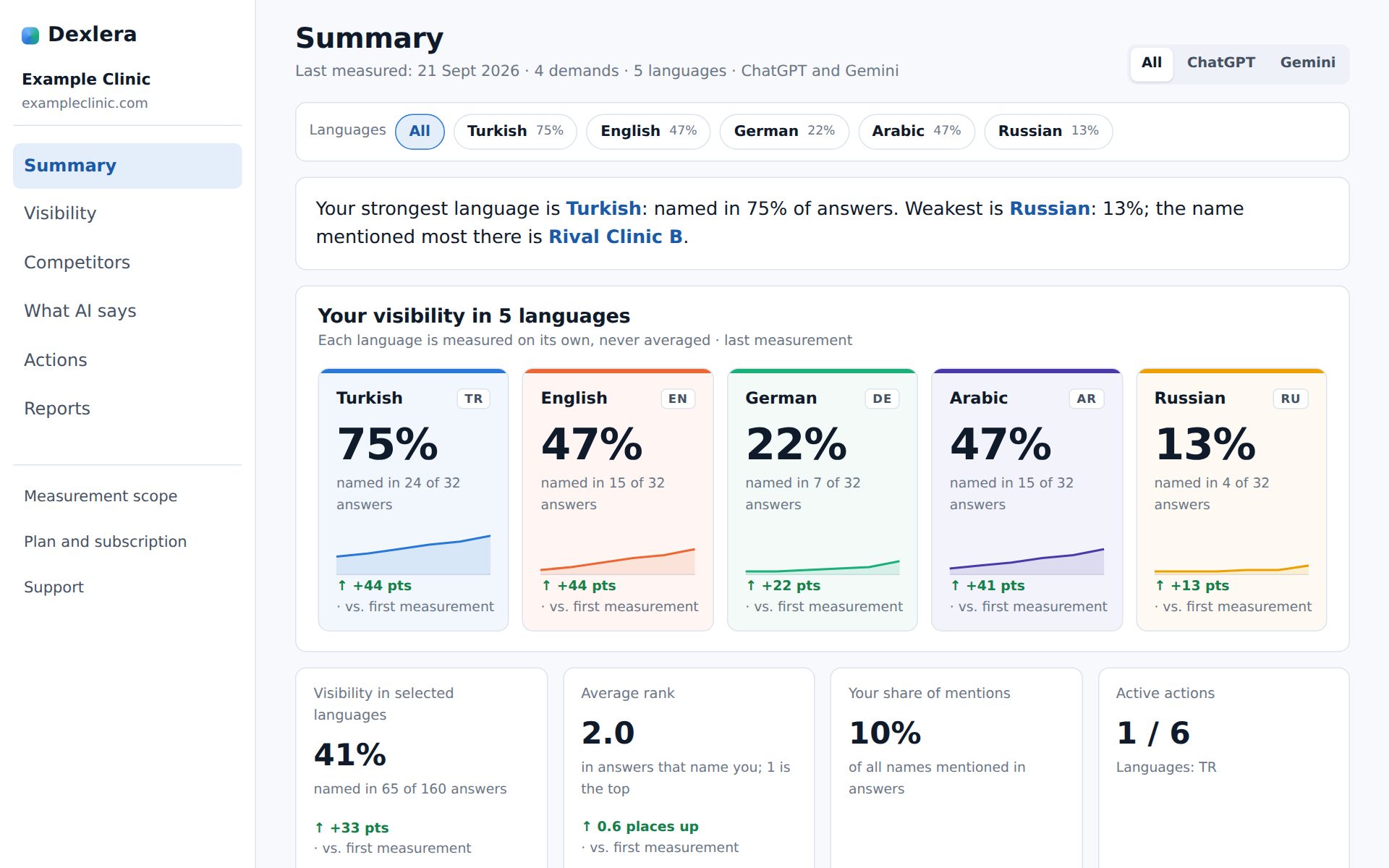The image size is (1389, 868).
Task: Click the Support link
Action: (x=127, y=587)
